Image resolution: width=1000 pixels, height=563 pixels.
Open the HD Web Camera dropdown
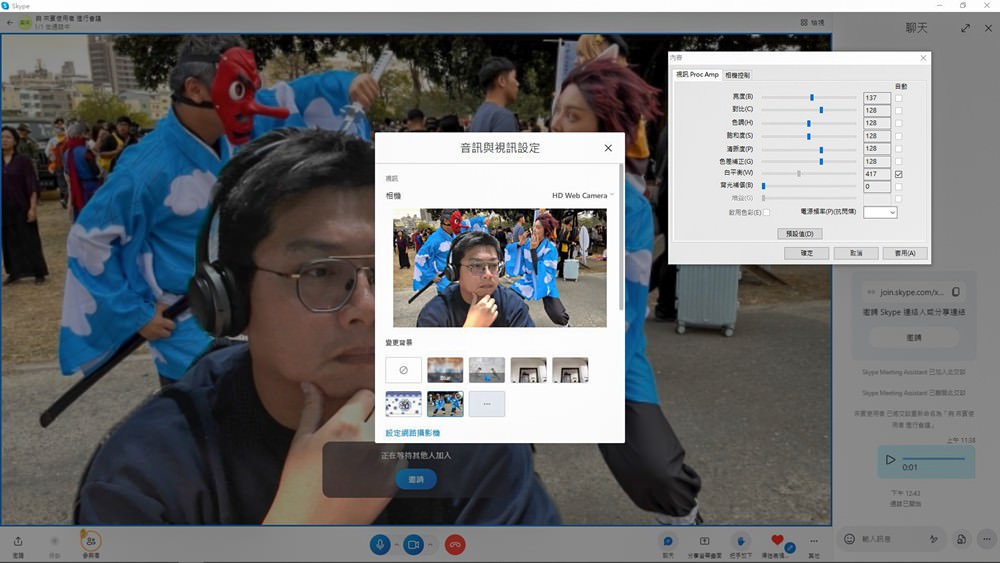coord(583,196)
